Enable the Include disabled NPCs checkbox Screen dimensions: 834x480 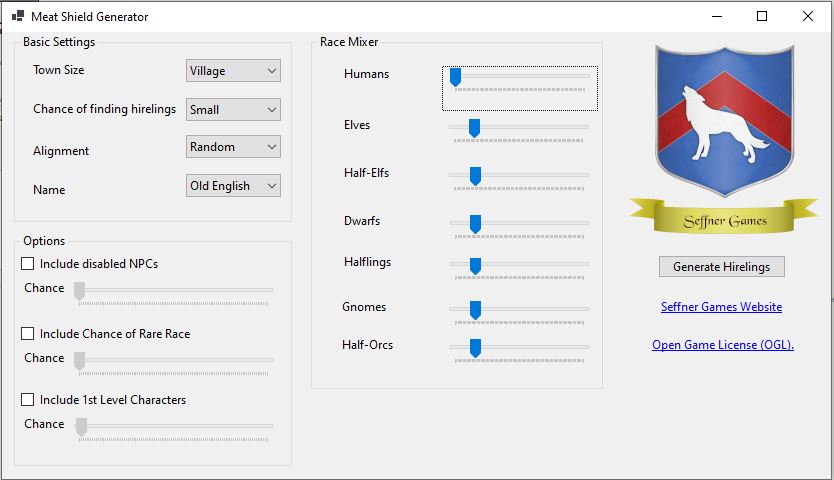coord(27,263)
